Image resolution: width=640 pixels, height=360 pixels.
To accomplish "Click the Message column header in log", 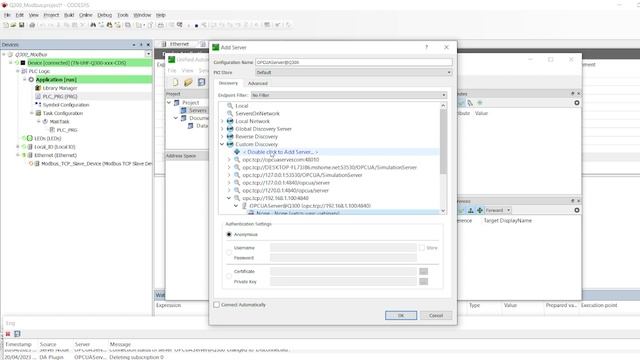I will tap(120, 344).
